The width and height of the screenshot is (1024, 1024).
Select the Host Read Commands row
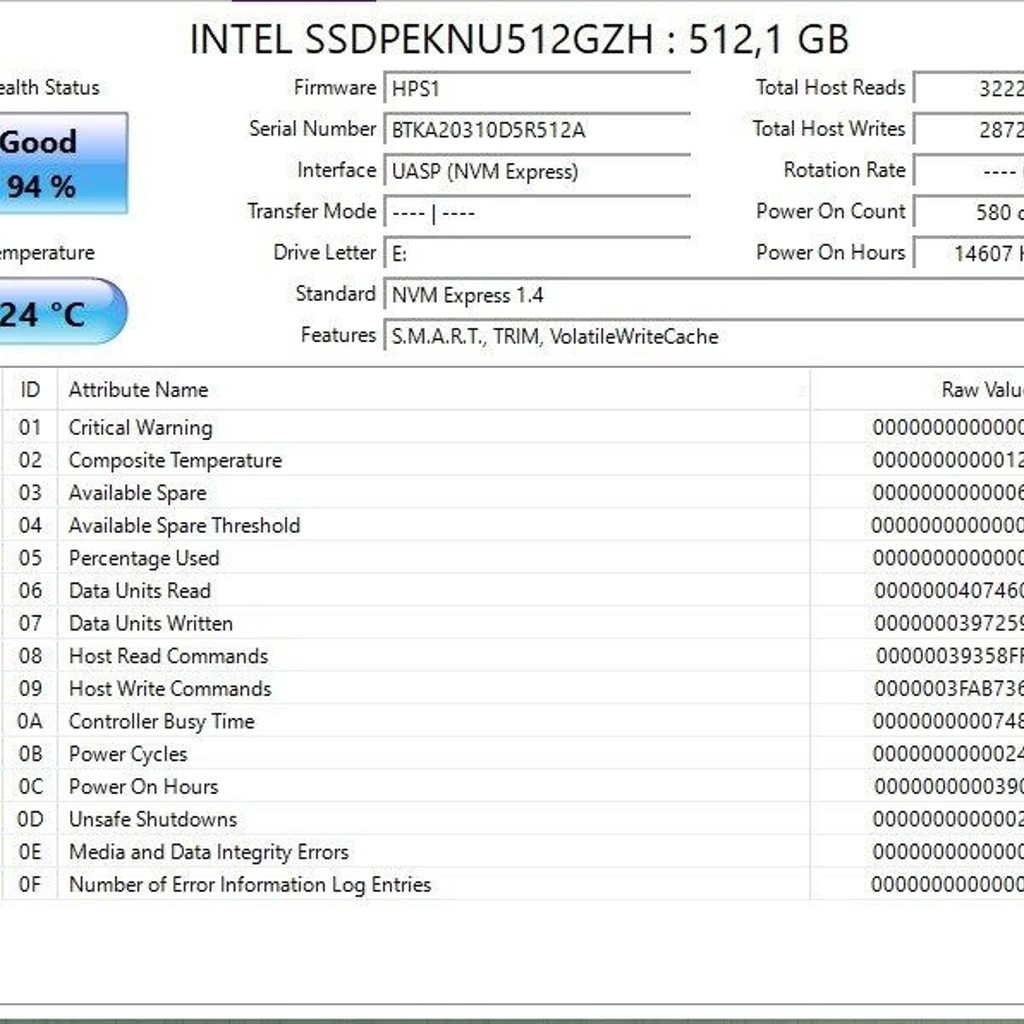click(x=512, y=656)
